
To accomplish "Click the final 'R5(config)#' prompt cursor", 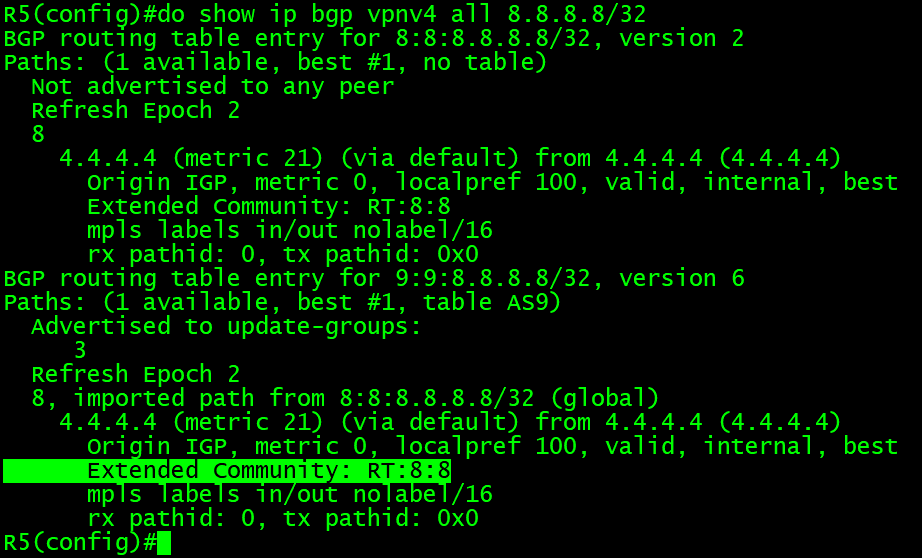I will click(164, 543).
